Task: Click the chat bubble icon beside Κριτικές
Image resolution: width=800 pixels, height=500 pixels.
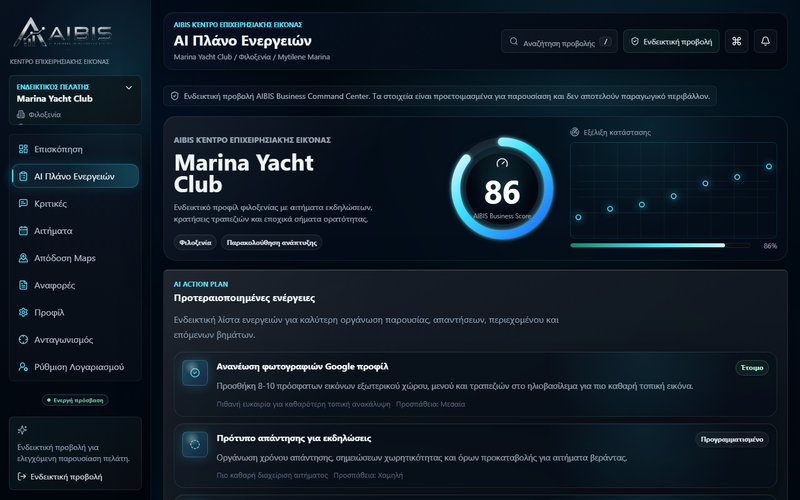Action: pyautogui.click(x=23, y=204)
